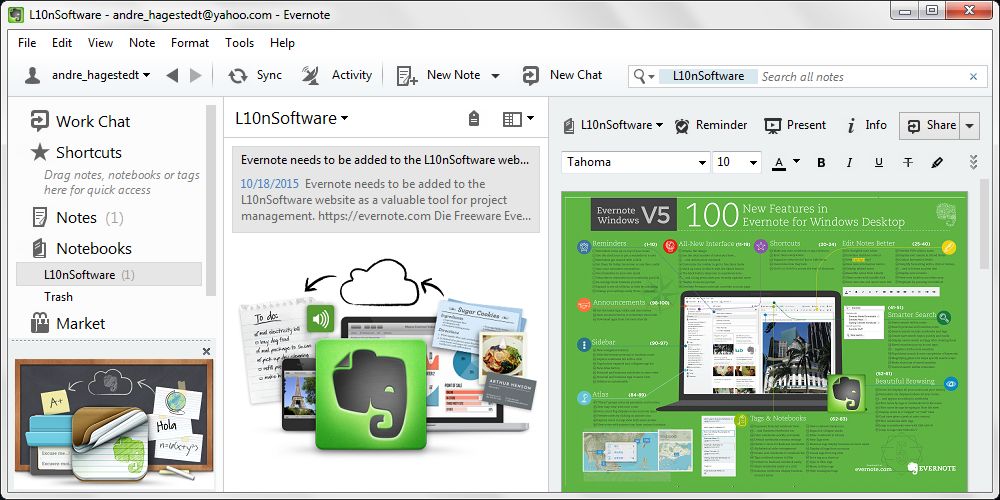Click the sidebar vertical scrollbar
Screen dimensions: 1000x500
[x=211, y=200]
